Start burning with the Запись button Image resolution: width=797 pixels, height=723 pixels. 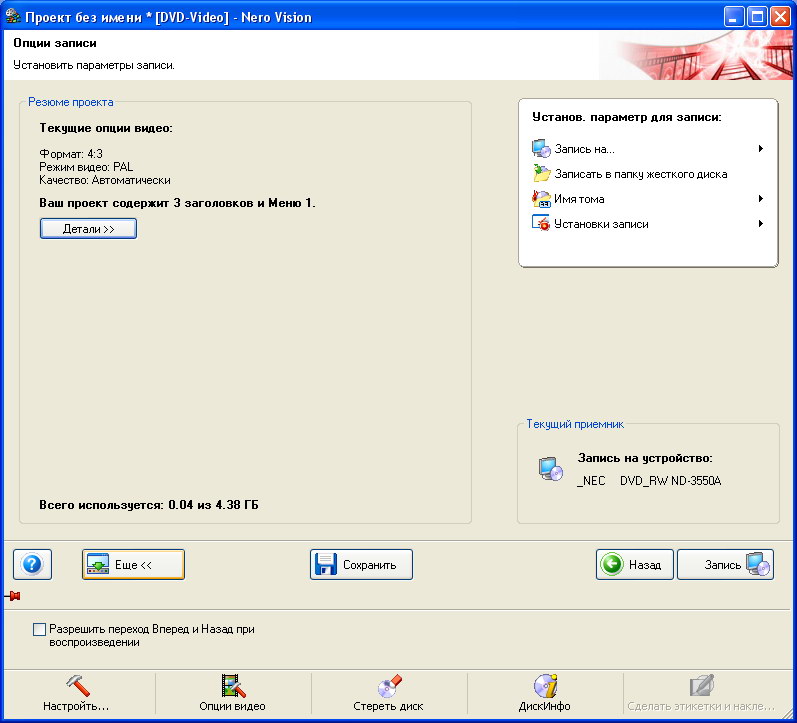[725, 564]
